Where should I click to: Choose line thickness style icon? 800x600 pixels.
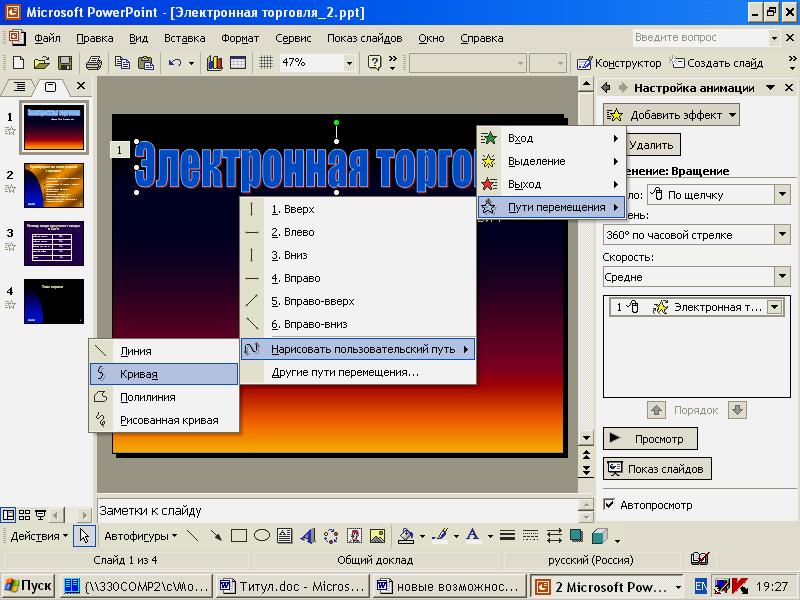(507, 536)
